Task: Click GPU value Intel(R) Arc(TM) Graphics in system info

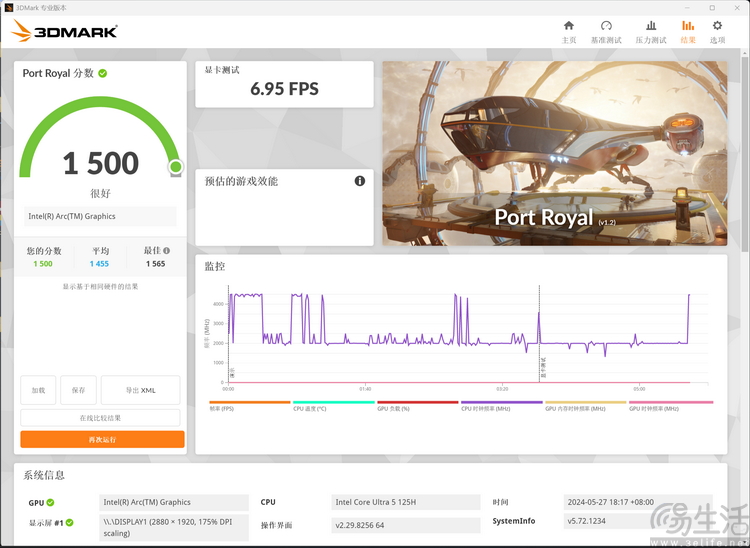Action: click(174, 502)
